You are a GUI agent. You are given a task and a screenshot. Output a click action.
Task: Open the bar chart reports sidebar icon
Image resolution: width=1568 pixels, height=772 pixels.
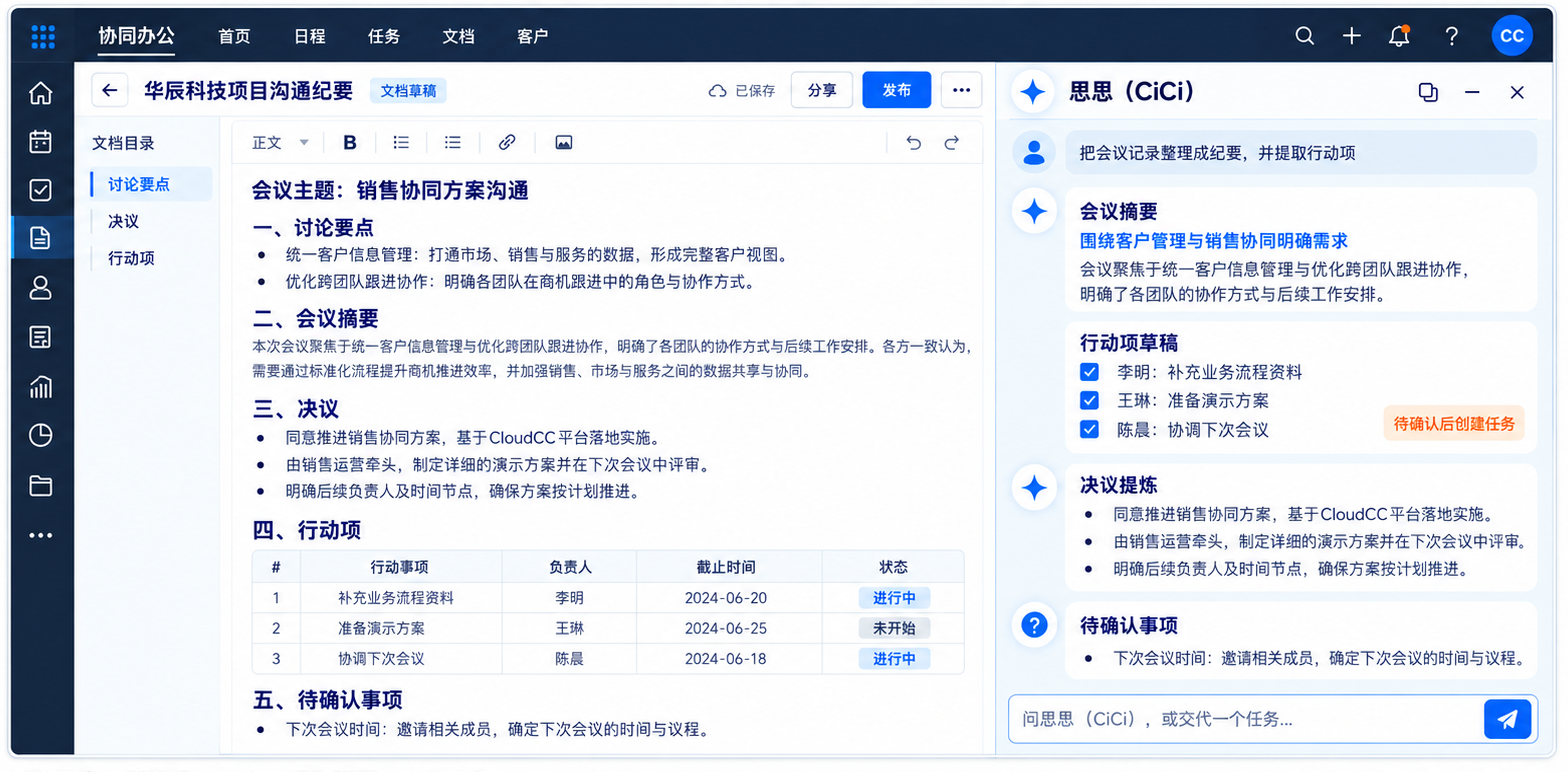(41, 386)
